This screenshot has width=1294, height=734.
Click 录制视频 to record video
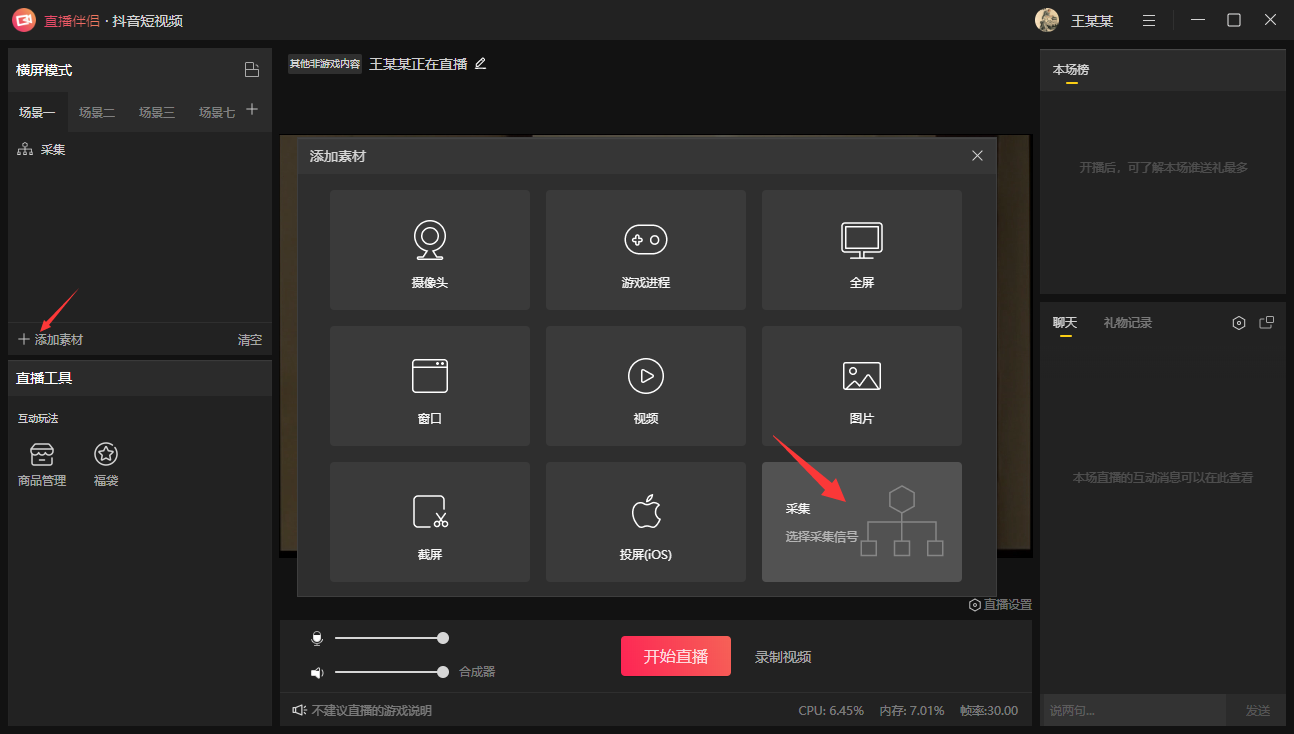pos(783,657)
